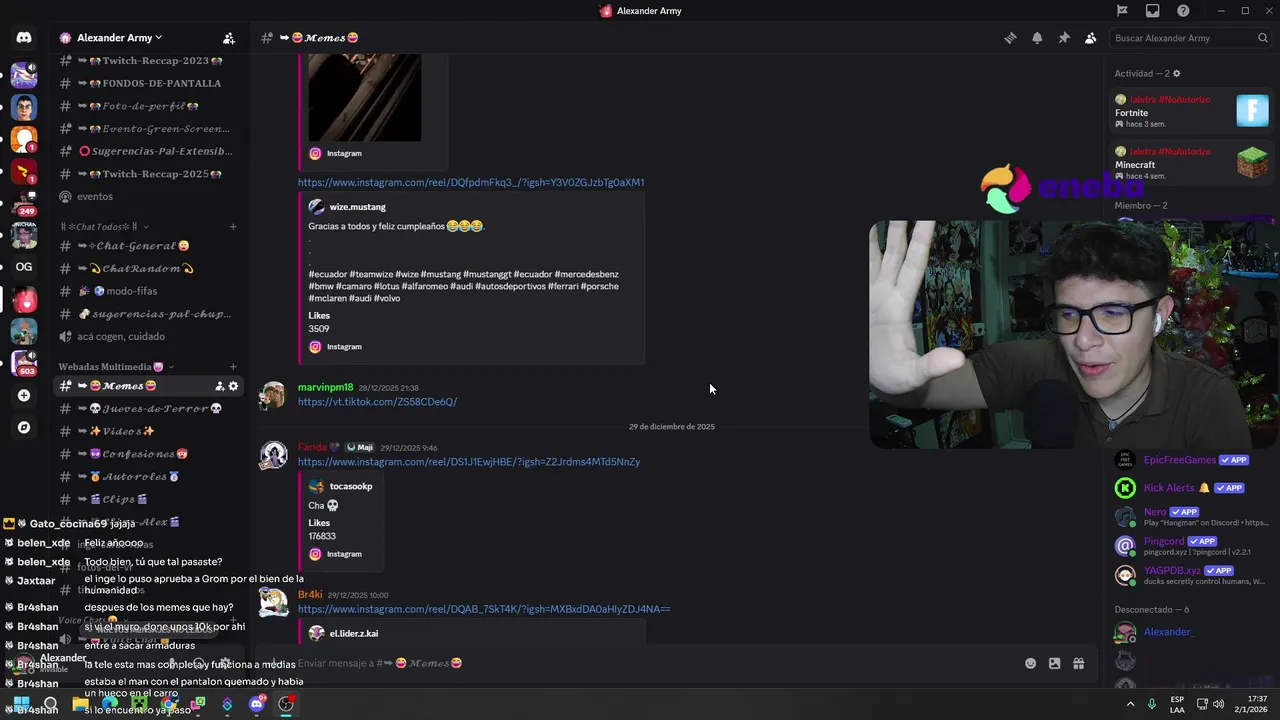Viewport: 1280px width, 720px height.
Task: Open FONDOS-DE-PANTALLA channel
Action: [x=148, y=83]
